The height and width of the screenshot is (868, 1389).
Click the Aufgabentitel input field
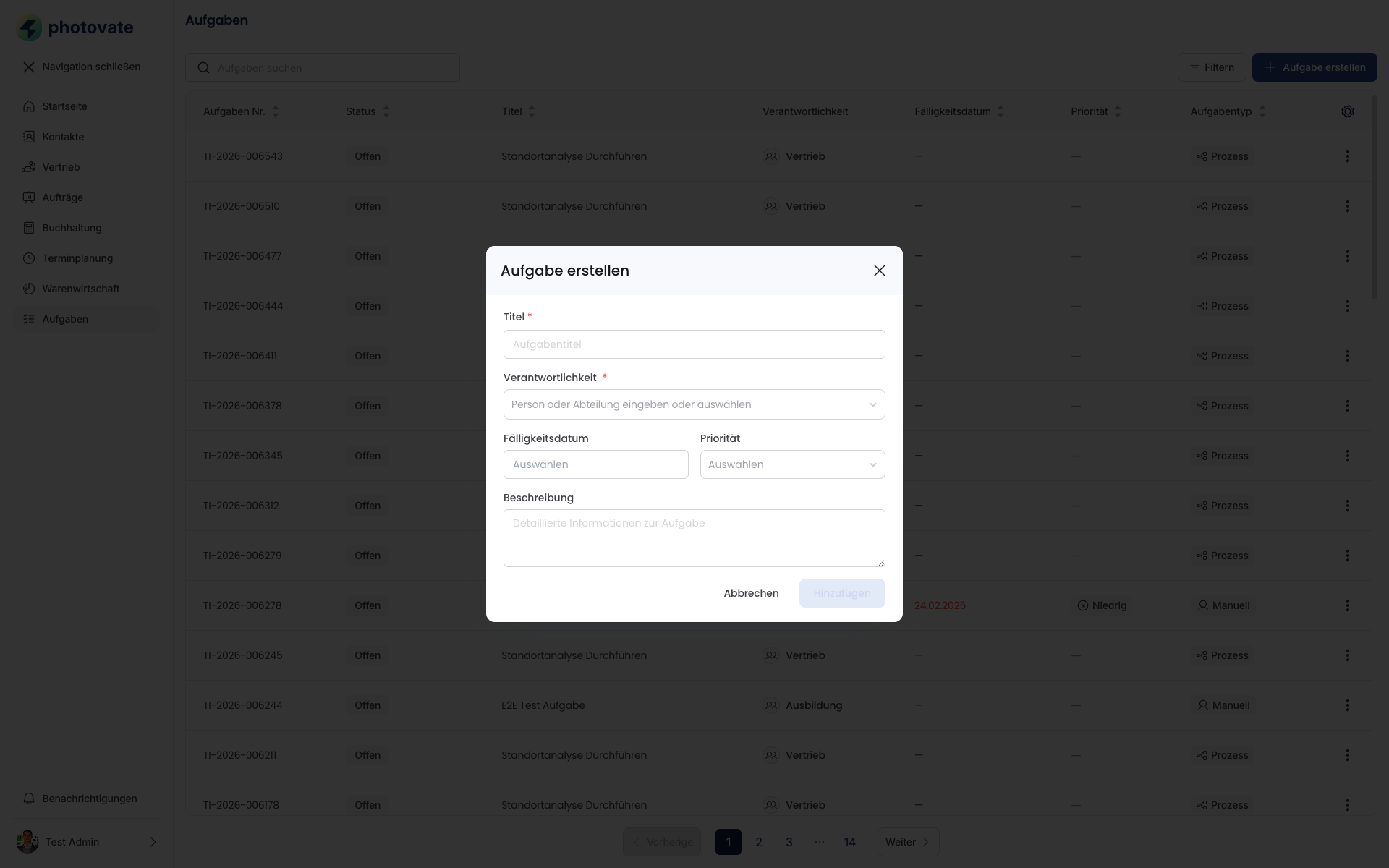694,344
